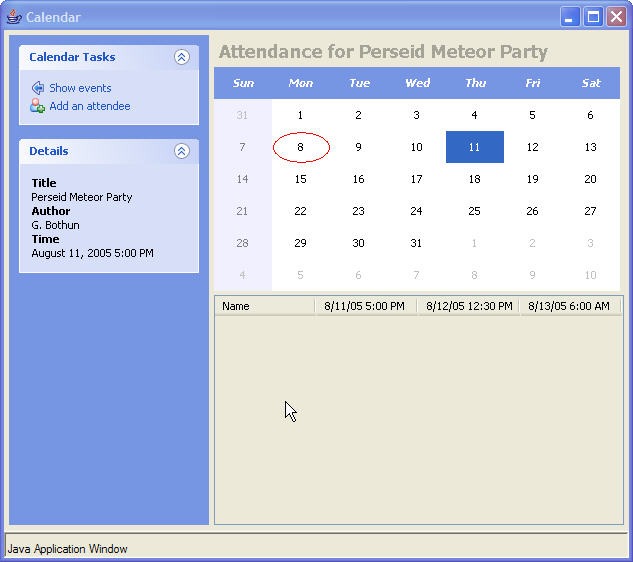Viewport: 633px width, 562px height.
Task: Click the Mon weekday header
Action: coord(301,83)
